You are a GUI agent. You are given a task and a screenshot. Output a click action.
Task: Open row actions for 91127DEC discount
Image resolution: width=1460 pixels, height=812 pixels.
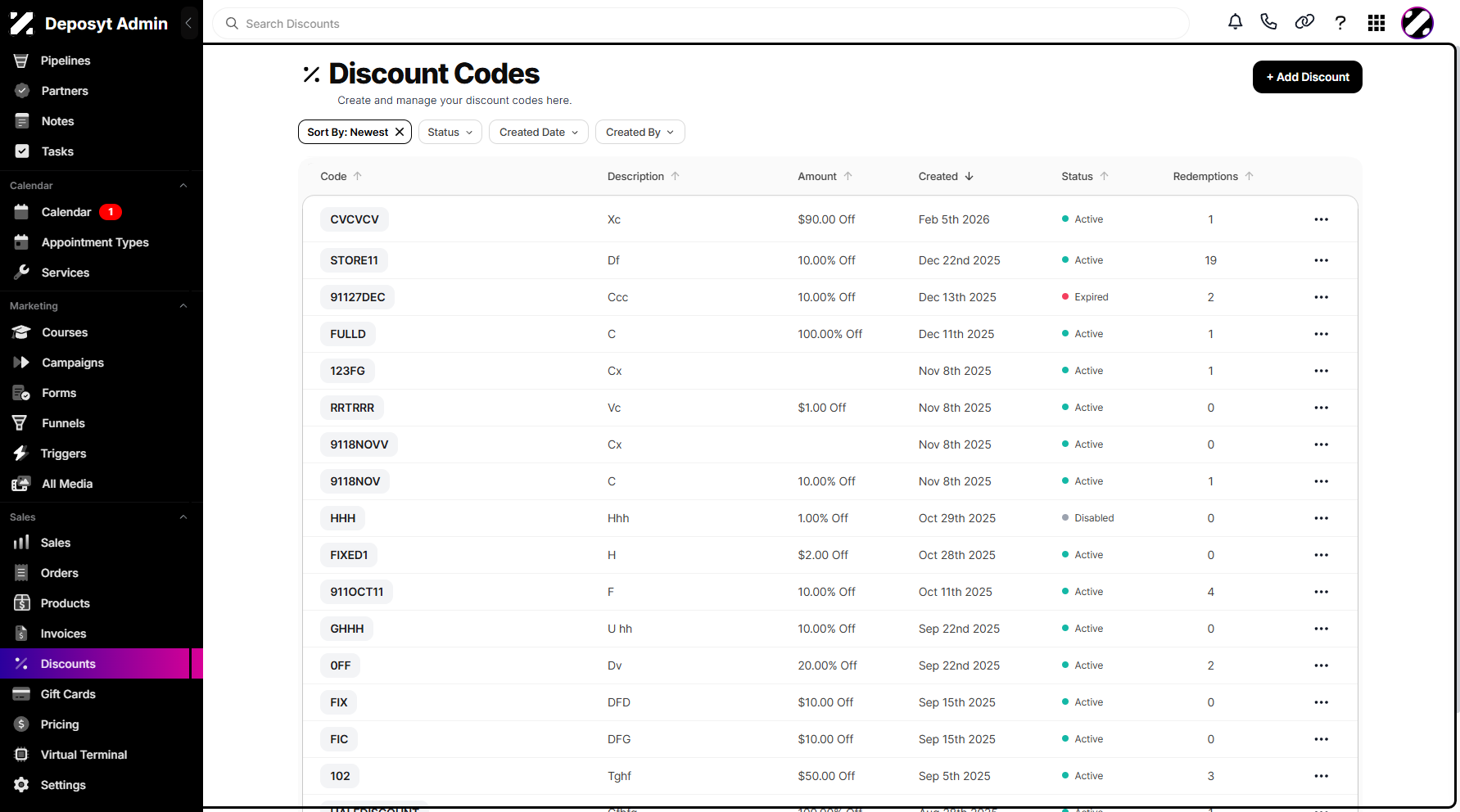[1321, 297]
